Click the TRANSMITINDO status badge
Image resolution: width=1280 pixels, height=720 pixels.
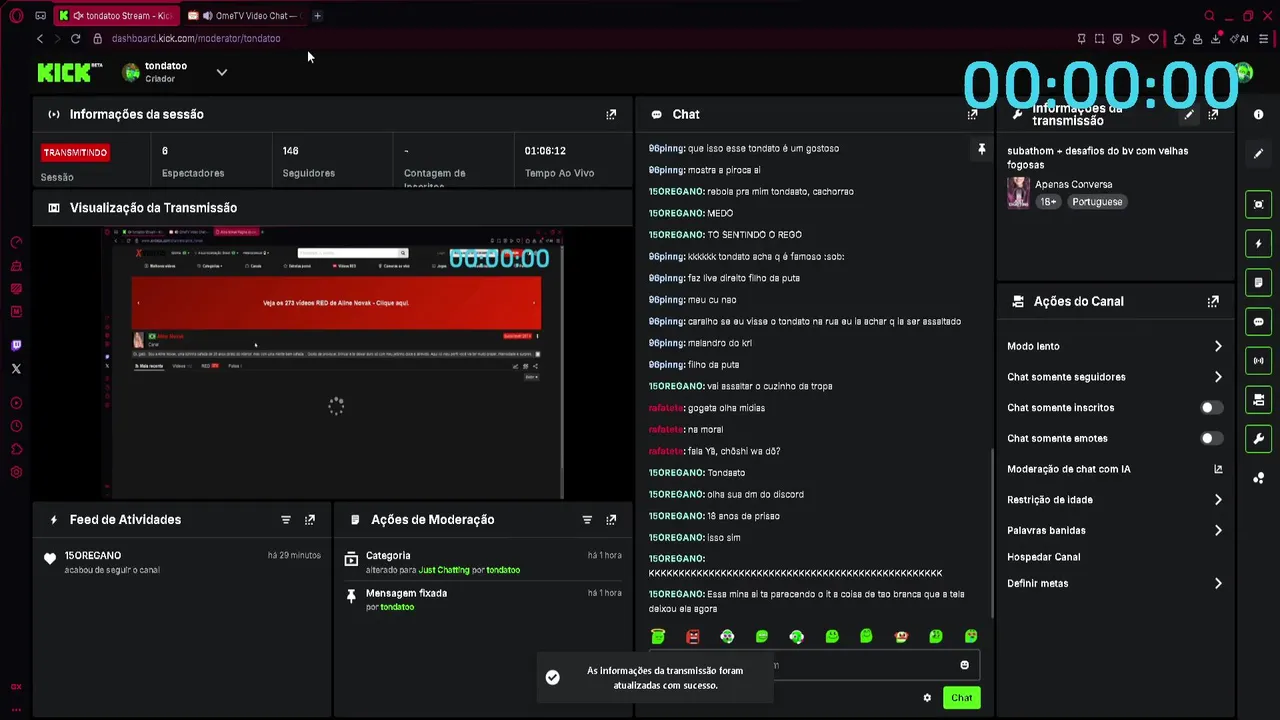[75, 153]
